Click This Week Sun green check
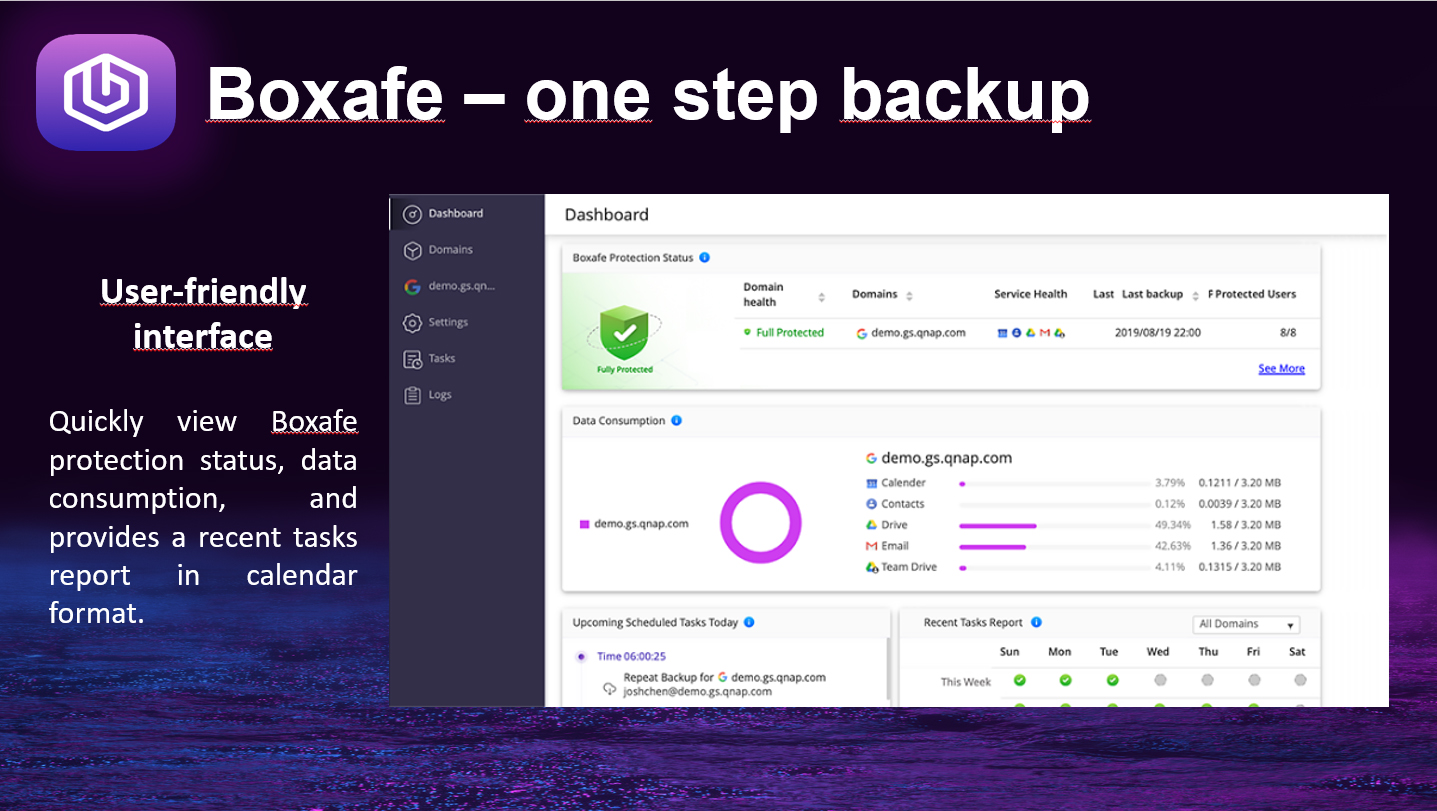 pos(1020,680)
